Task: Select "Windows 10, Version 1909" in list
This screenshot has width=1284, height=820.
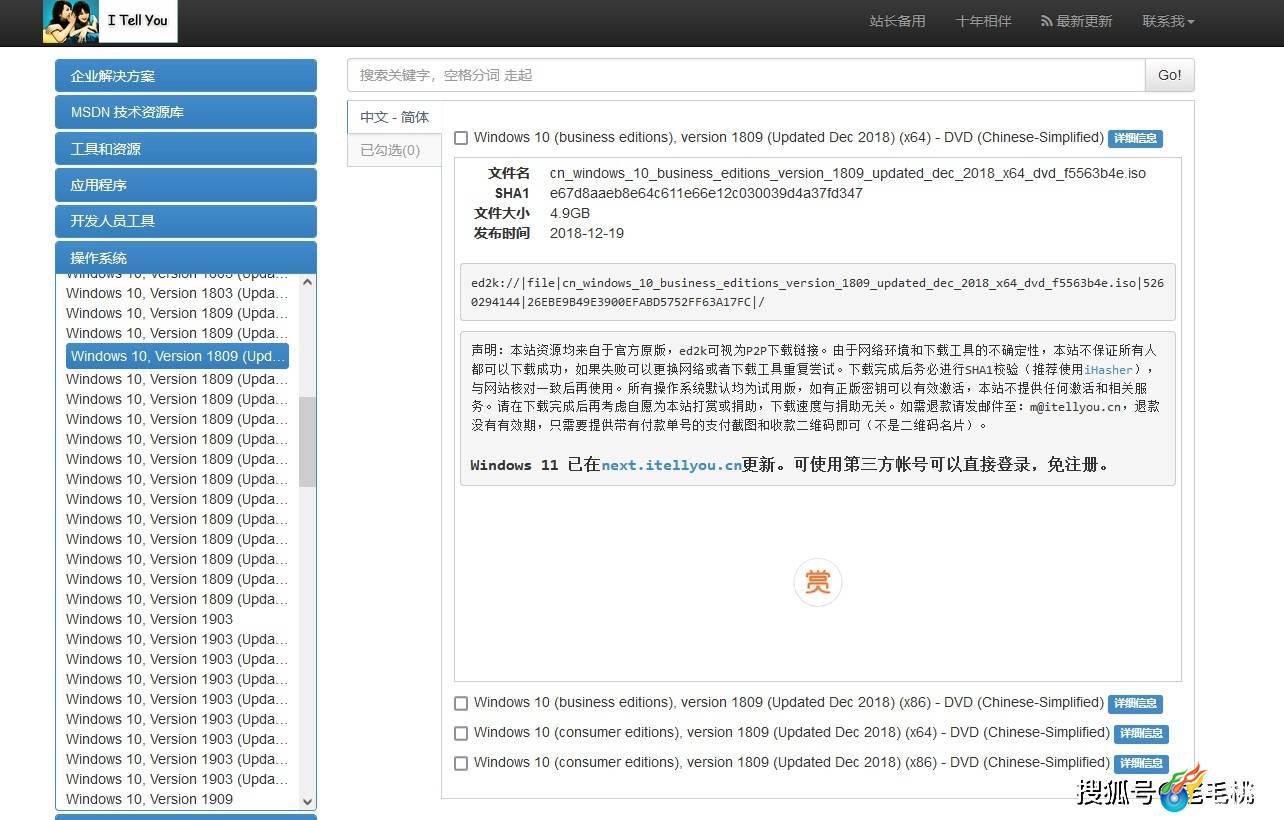Action: click(149, 799)
